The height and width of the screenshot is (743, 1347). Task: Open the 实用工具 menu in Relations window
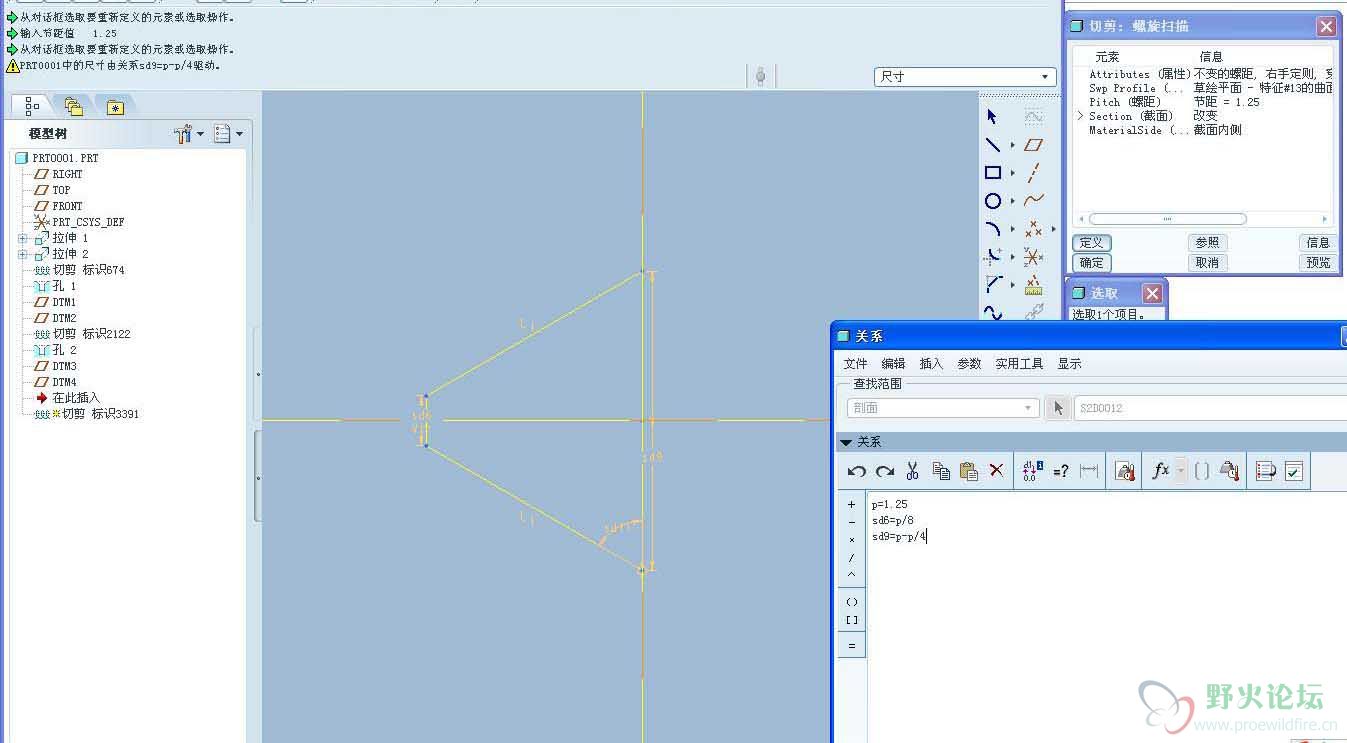pyautogui.click(x=1019, y=364)
